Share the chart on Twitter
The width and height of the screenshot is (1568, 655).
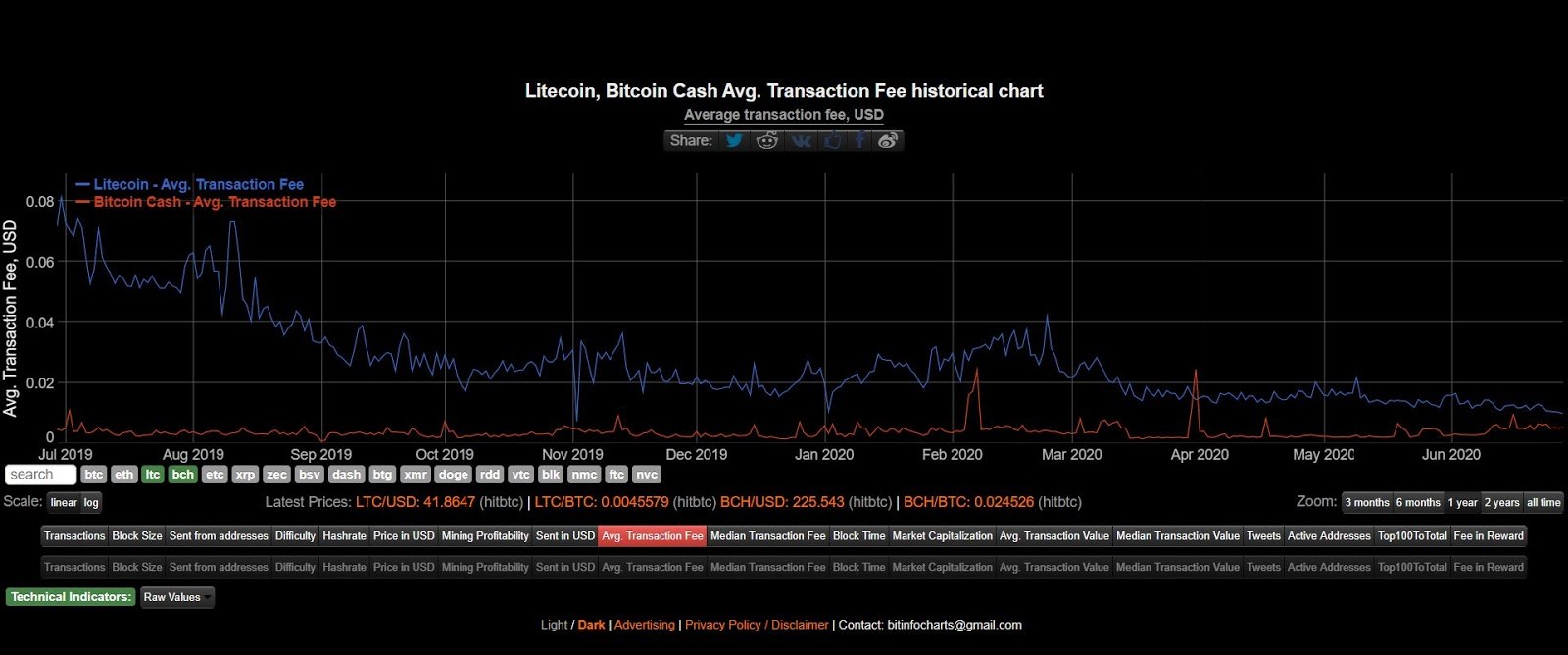coord(734,140)
